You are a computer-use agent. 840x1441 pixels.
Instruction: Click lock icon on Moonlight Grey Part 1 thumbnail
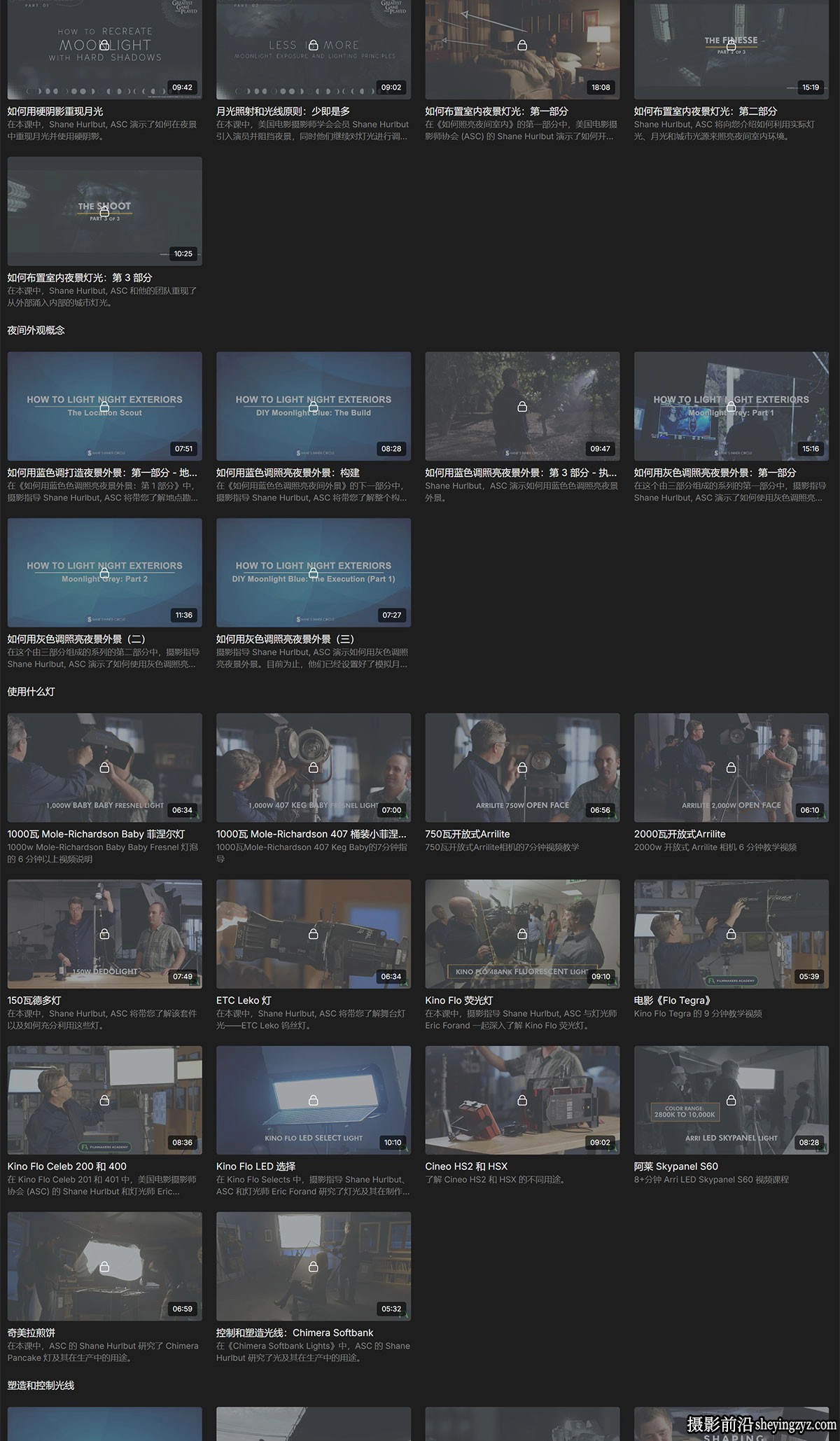point(731,406)
